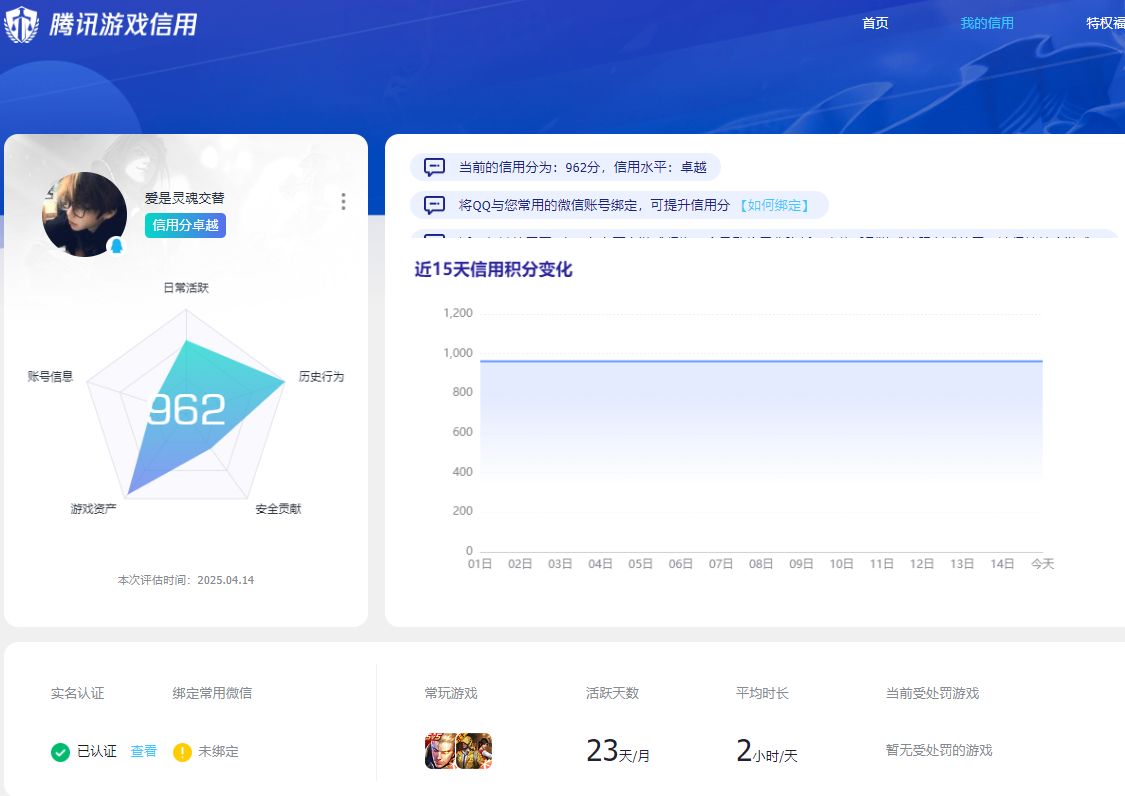Image resolution: width=1125 pixels, height=796 pixels.
Task: Click the 962 score in radar chart
Action: click(187, 410)
